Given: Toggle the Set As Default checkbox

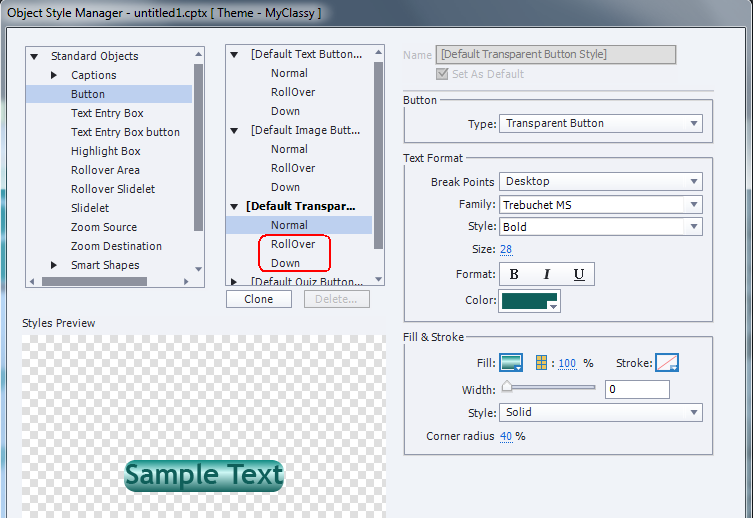Looking at the screenshot, I should click(443, 74).
